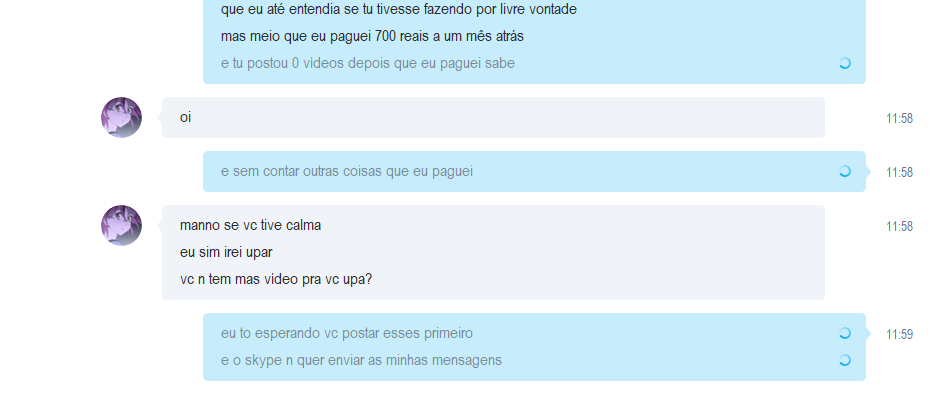This screenshot has height=412, width=939.
Task: Click message "que eu até entendia se tu tivesse"
Action: 399,9
